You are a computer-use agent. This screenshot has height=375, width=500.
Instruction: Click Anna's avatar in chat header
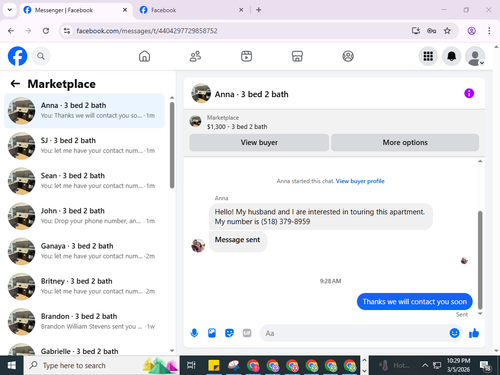[201, 94]
